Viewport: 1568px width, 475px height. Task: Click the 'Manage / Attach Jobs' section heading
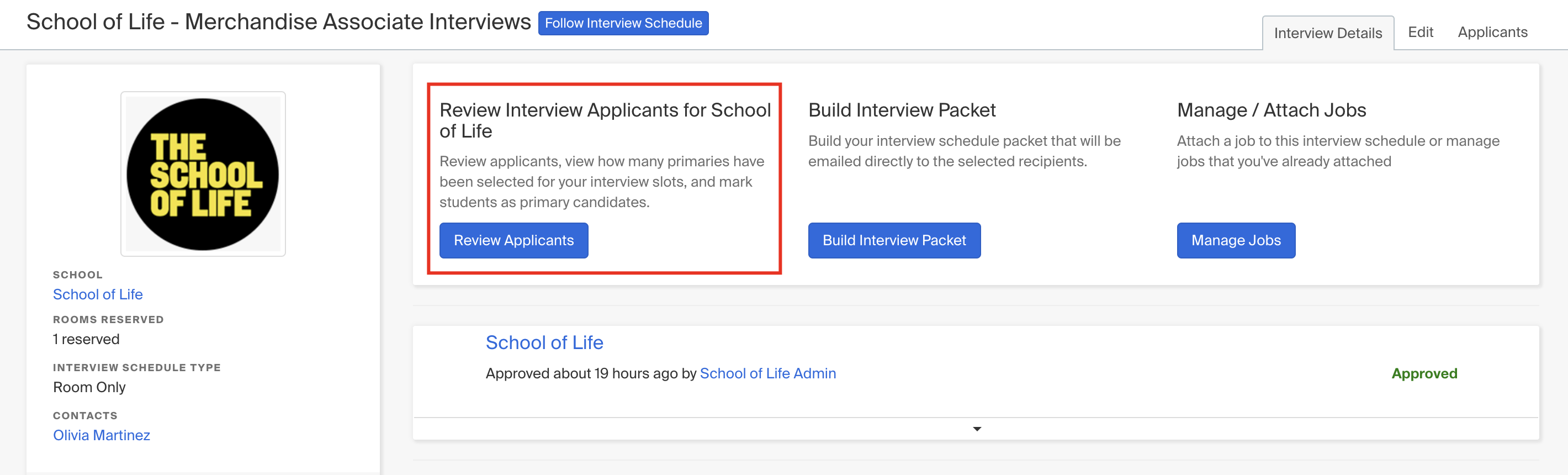point(1271,110)
